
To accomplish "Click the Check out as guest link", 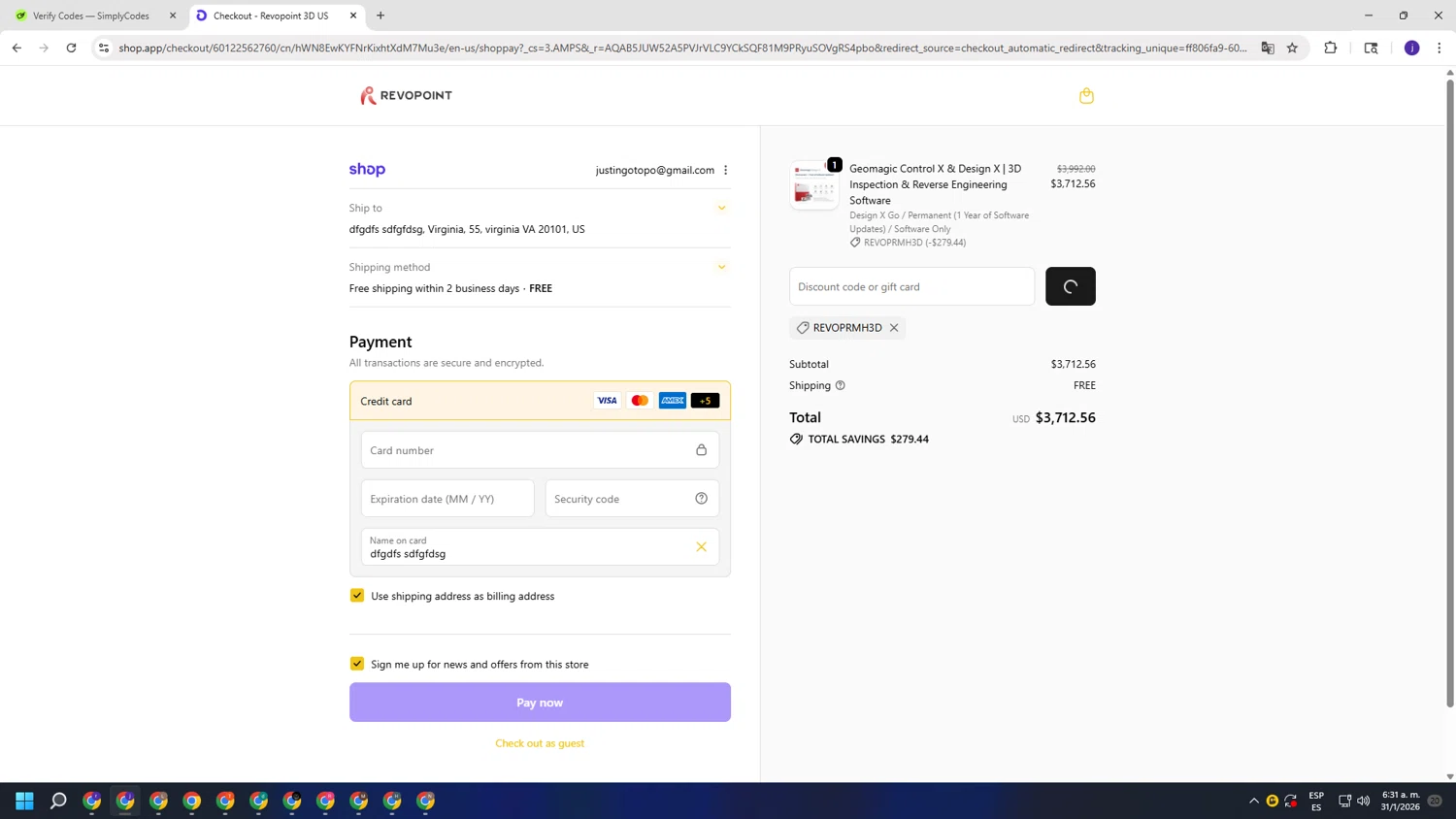I will [540, 743].
